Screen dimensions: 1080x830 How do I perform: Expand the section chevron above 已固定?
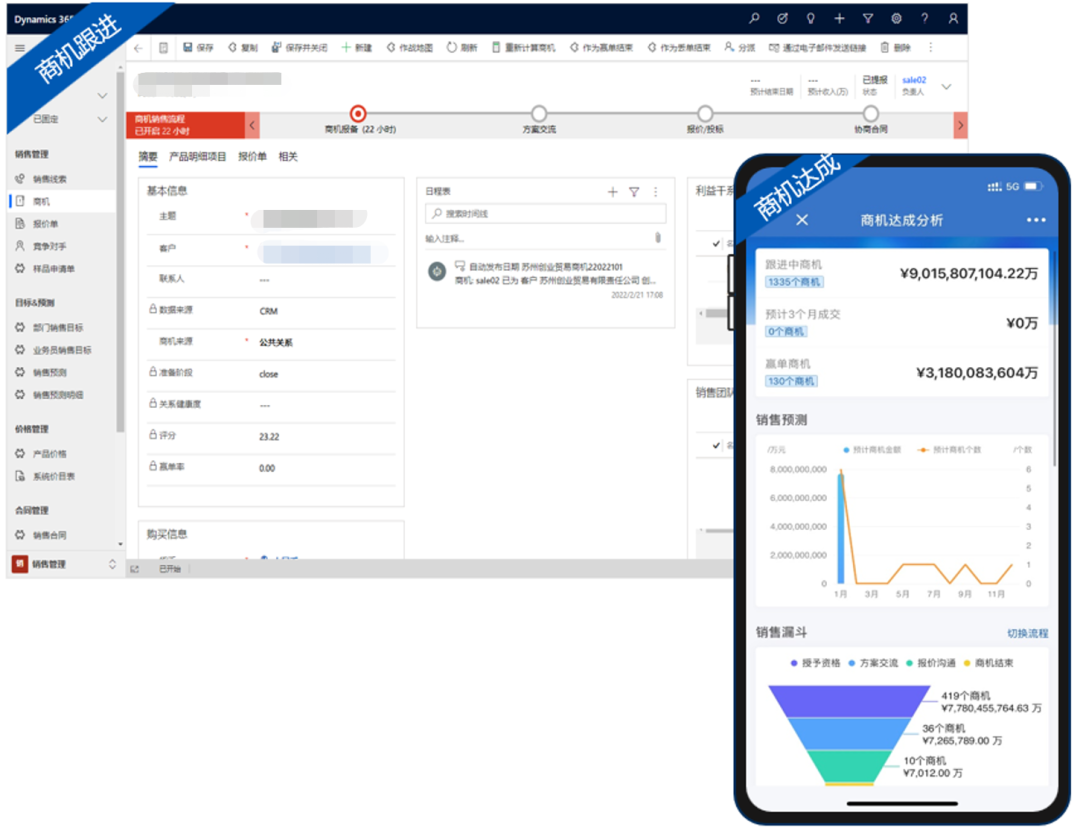(103, 95)
